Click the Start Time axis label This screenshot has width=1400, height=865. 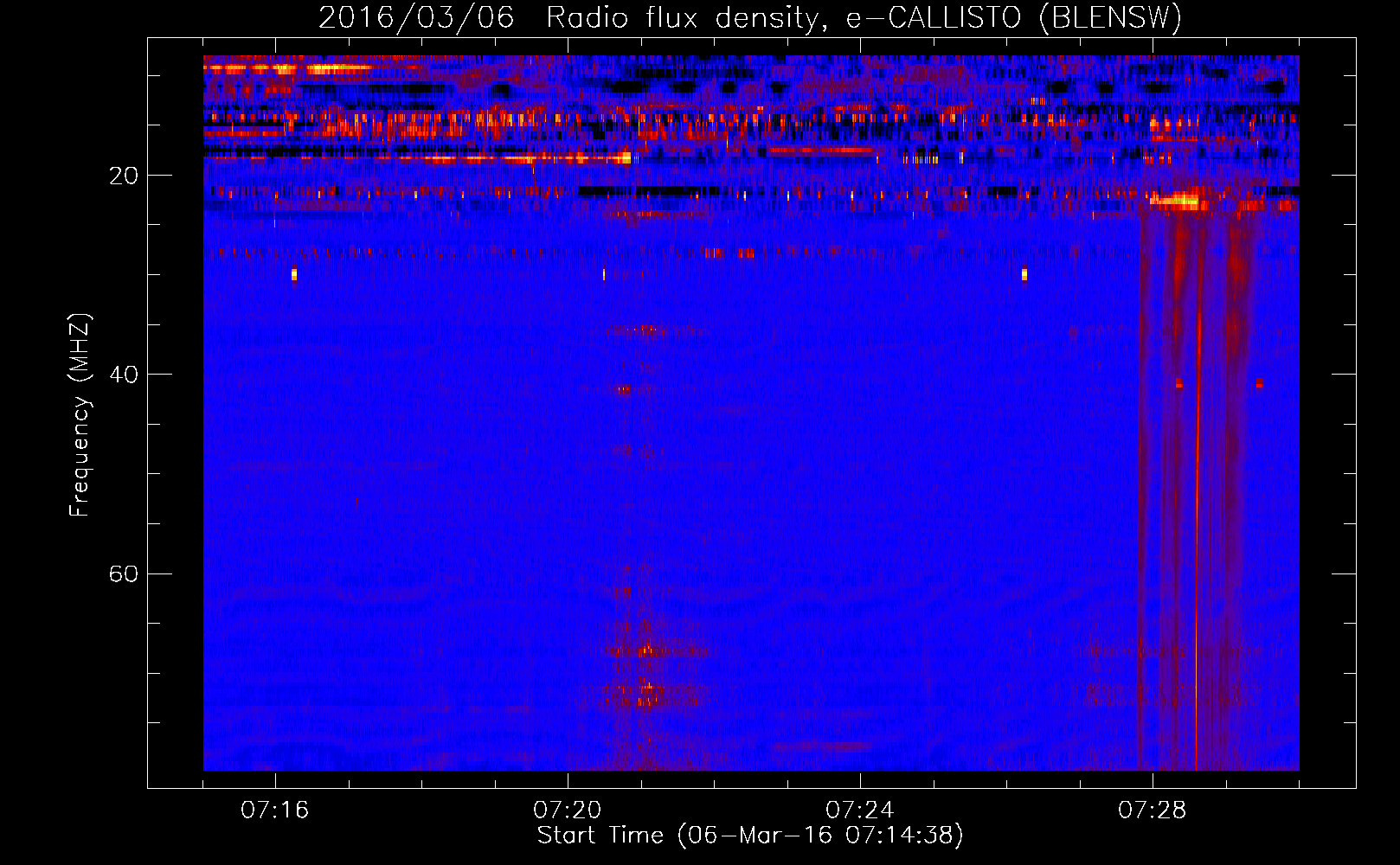(x=750, y=836)
